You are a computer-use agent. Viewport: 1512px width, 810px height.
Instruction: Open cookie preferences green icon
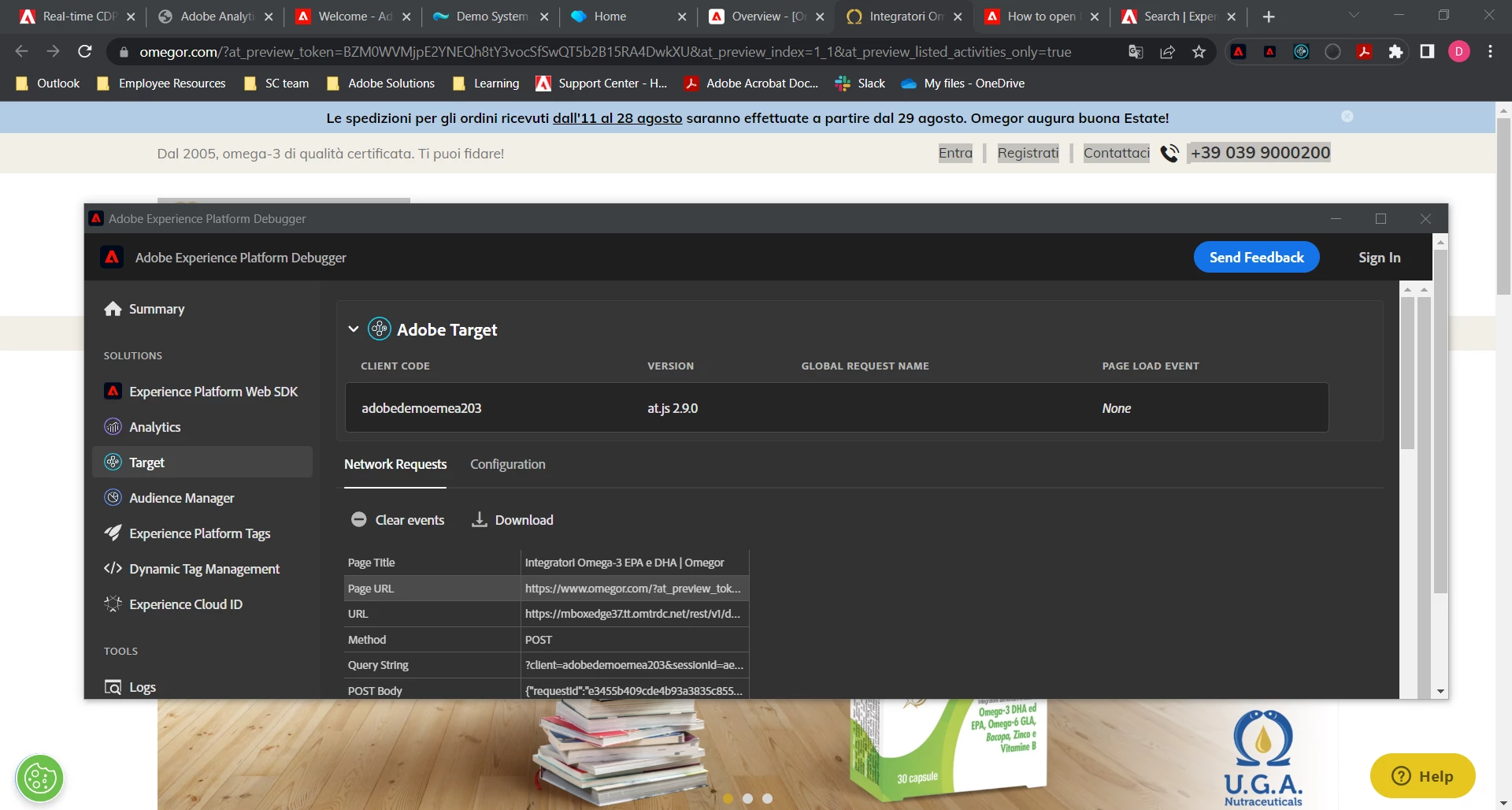click(39, 778)
